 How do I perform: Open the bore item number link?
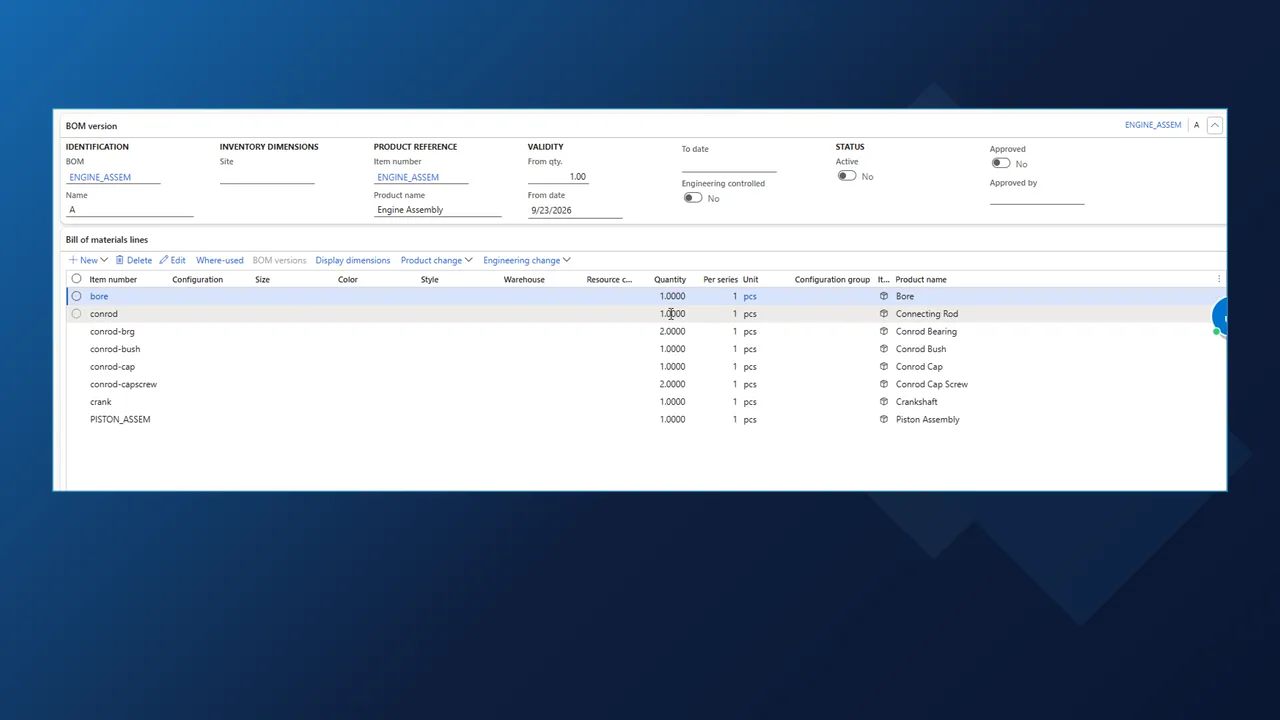(x=99, y=296)
